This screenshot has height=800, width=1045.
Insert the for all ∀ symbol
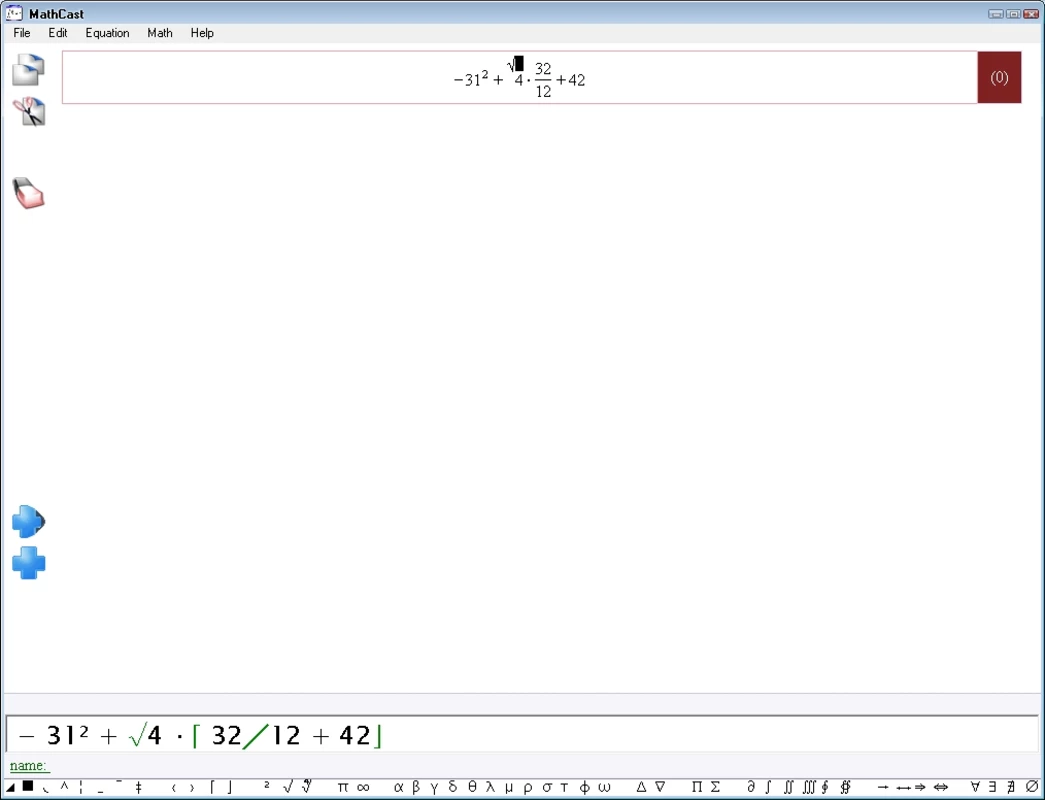point(975,787)
